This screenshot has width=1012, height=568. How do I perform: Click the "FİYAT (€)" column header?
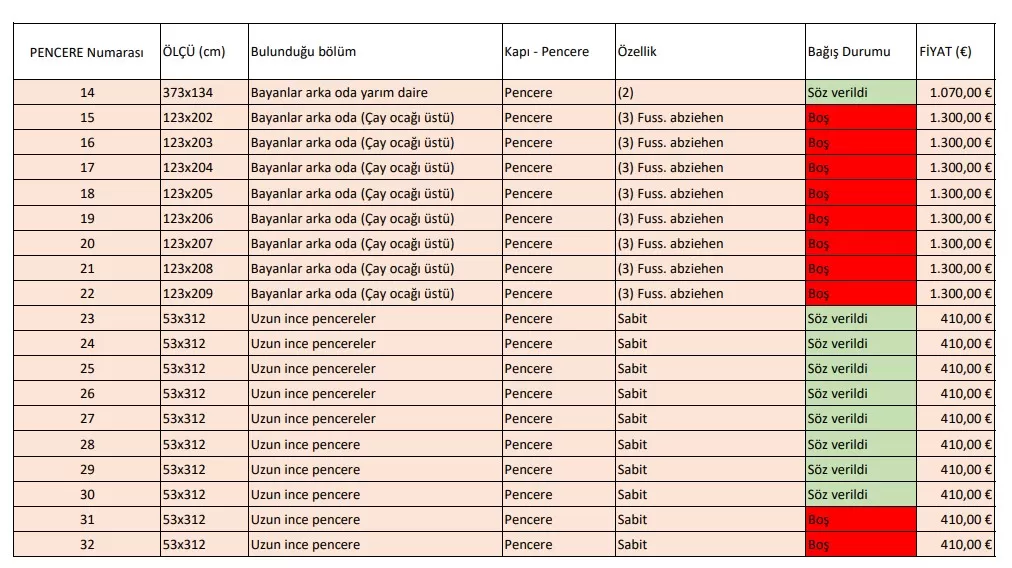point(944,52)
